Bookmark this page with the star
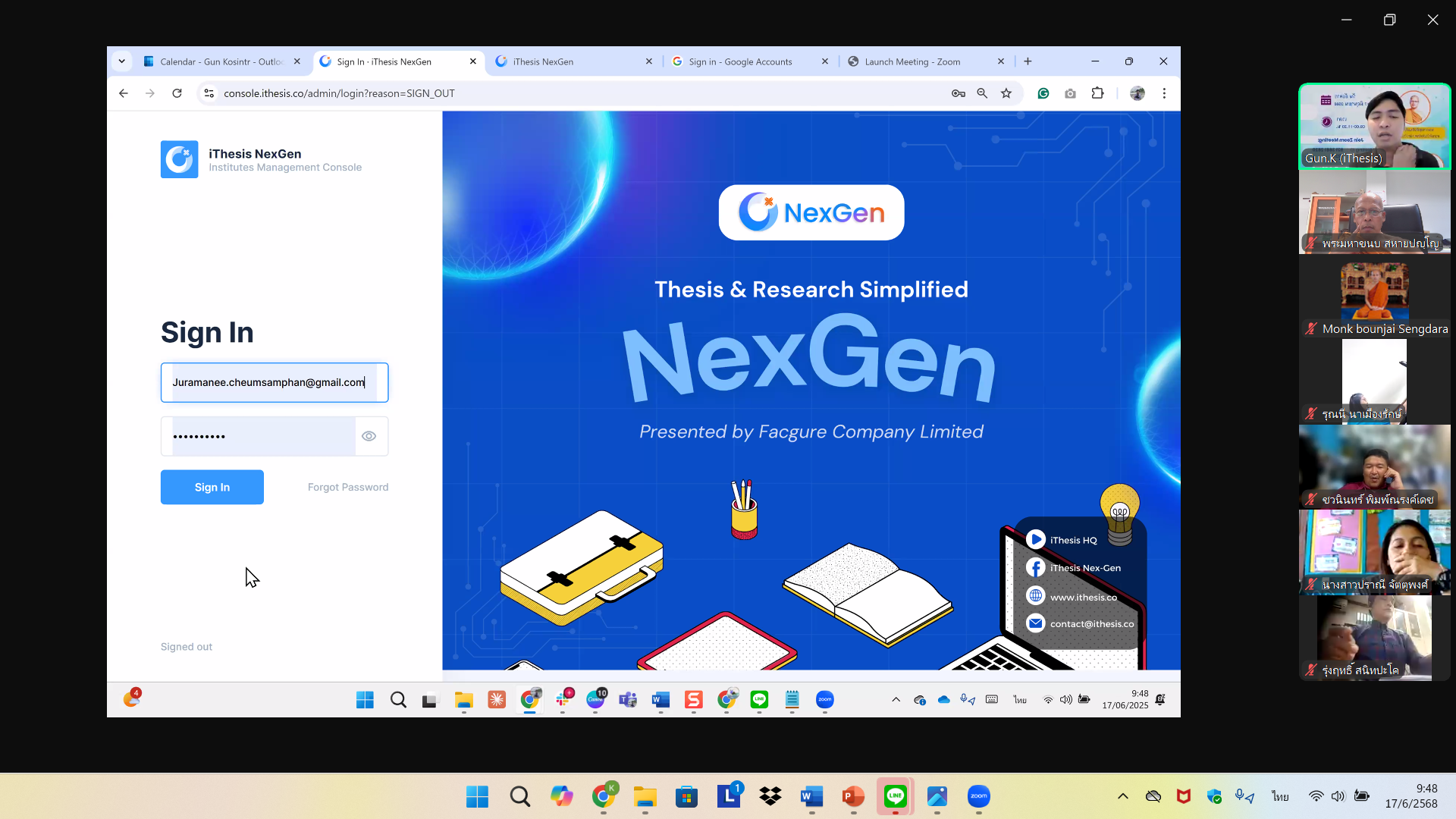 [x=1006, y=93]
